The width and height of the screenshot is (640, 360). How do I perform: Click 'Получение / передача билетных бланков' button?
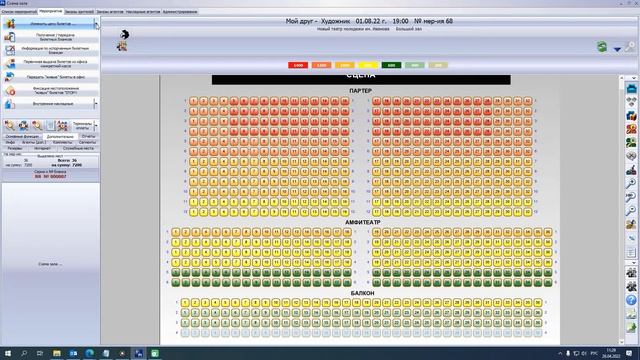click(51, 37)
